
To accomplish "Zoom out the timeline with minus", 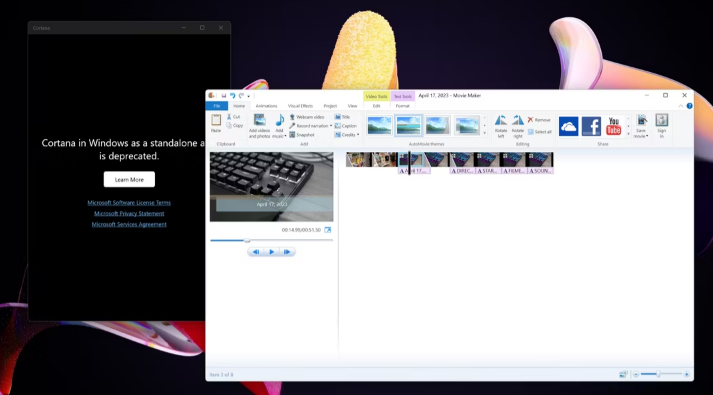I will [x=636, y=375].
